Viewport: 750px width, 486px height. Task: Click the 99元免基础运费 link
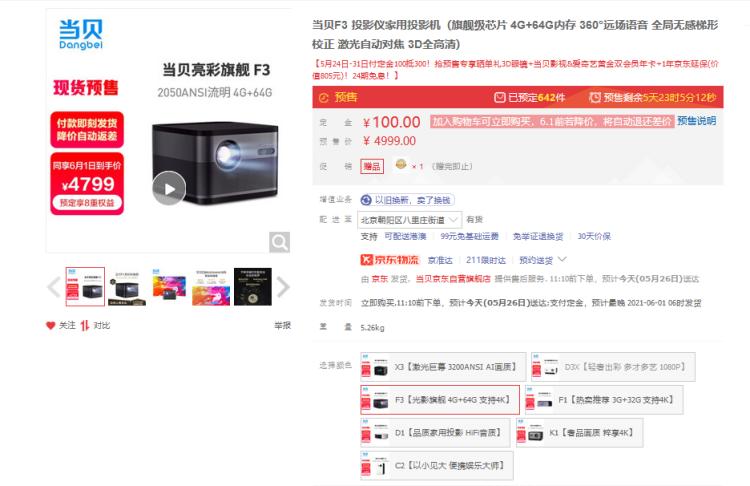[469, 236]
